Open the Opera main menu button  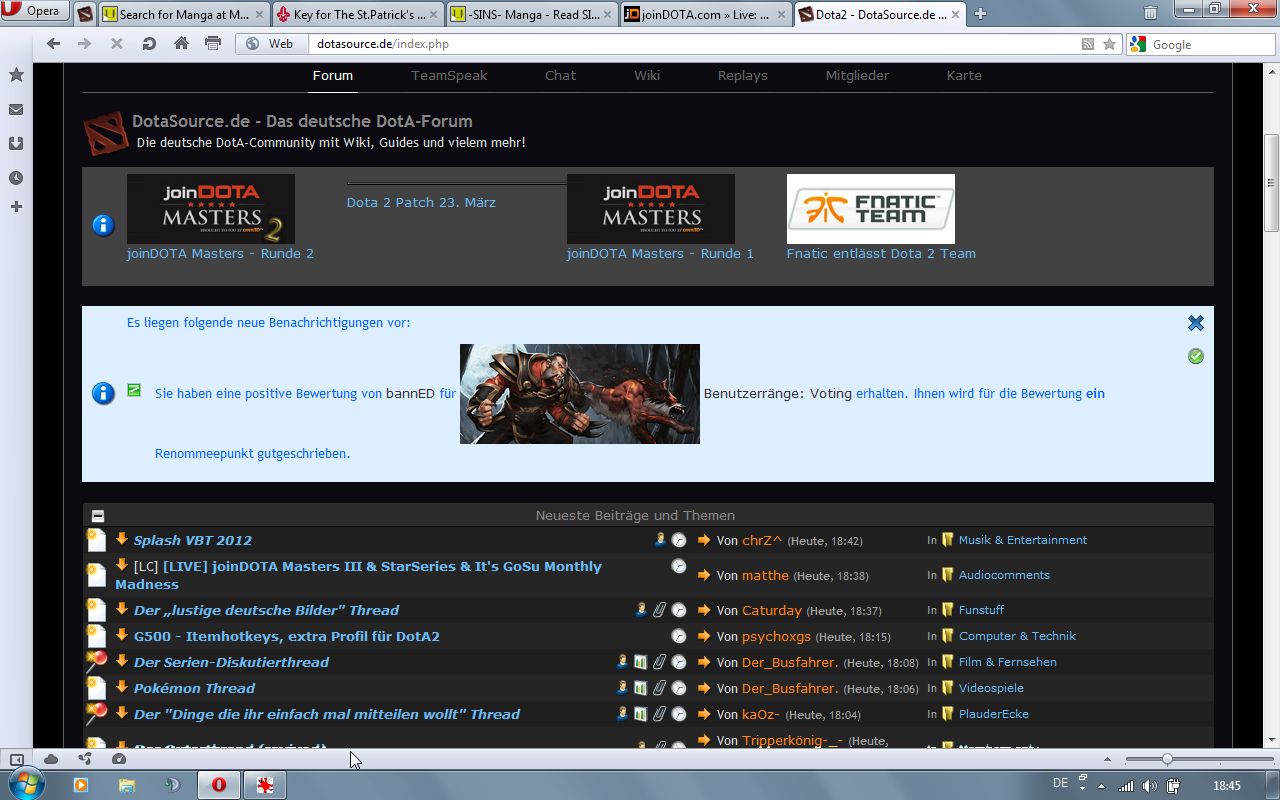click(34, 12)
